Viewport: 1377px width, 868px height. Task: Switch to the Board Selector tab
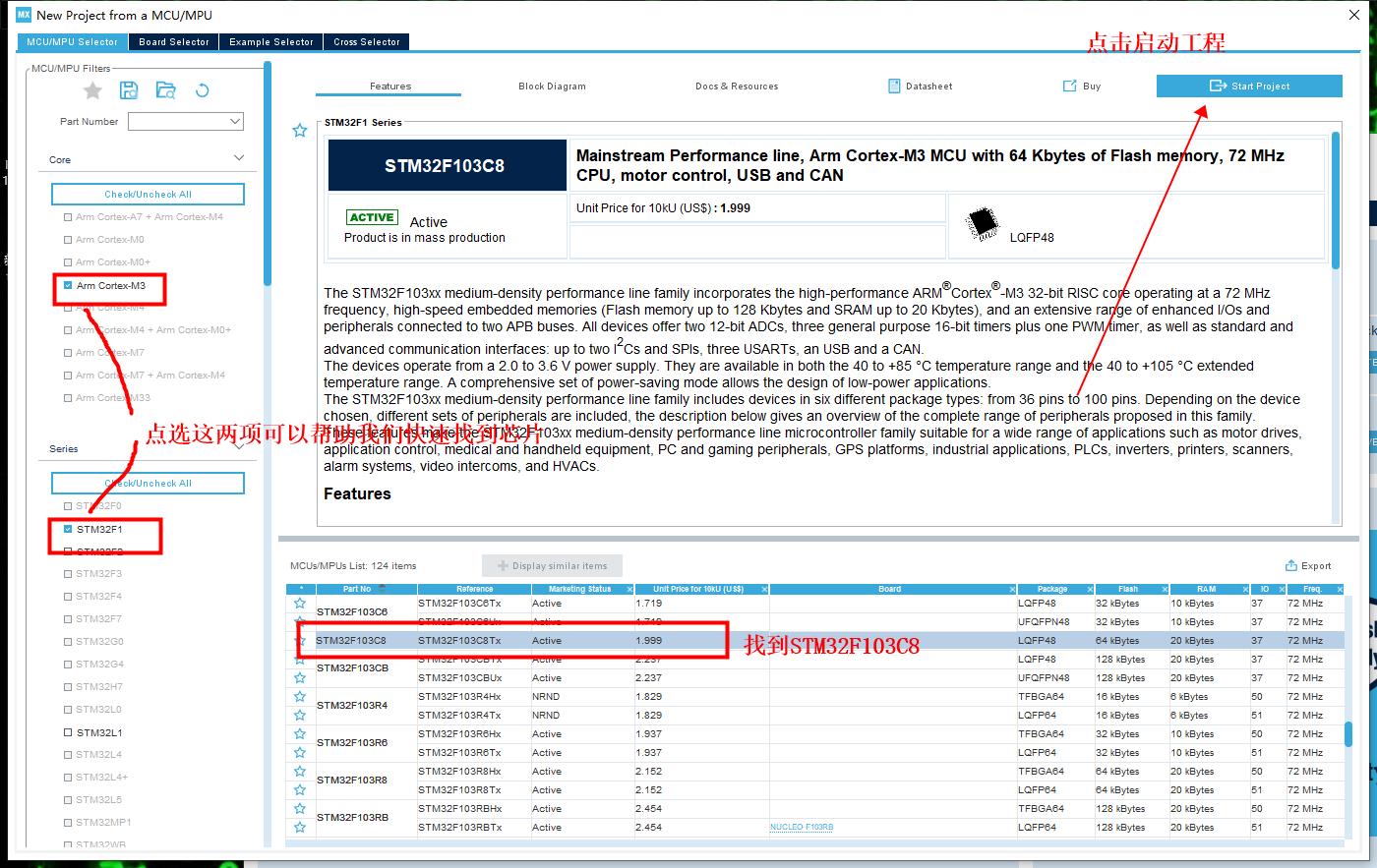click(174, 42)
